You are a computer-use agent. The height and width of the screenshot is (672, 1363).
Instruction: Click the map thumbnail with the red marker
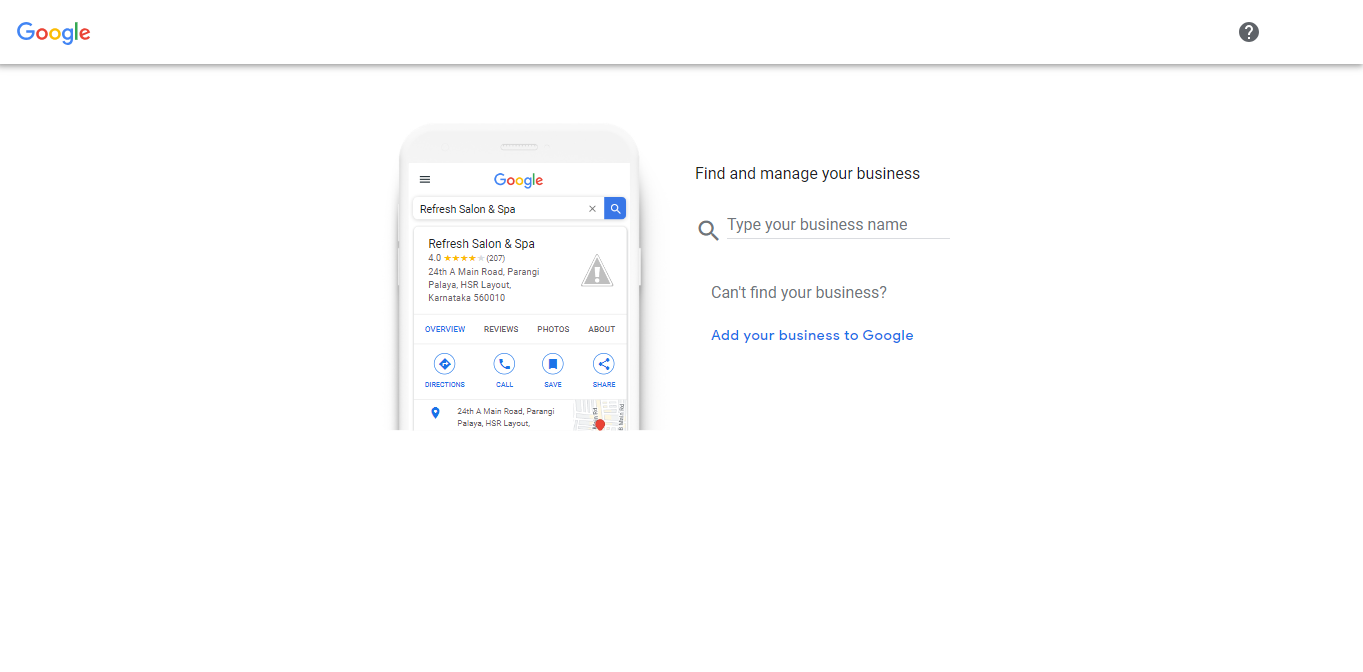[600, 415]
